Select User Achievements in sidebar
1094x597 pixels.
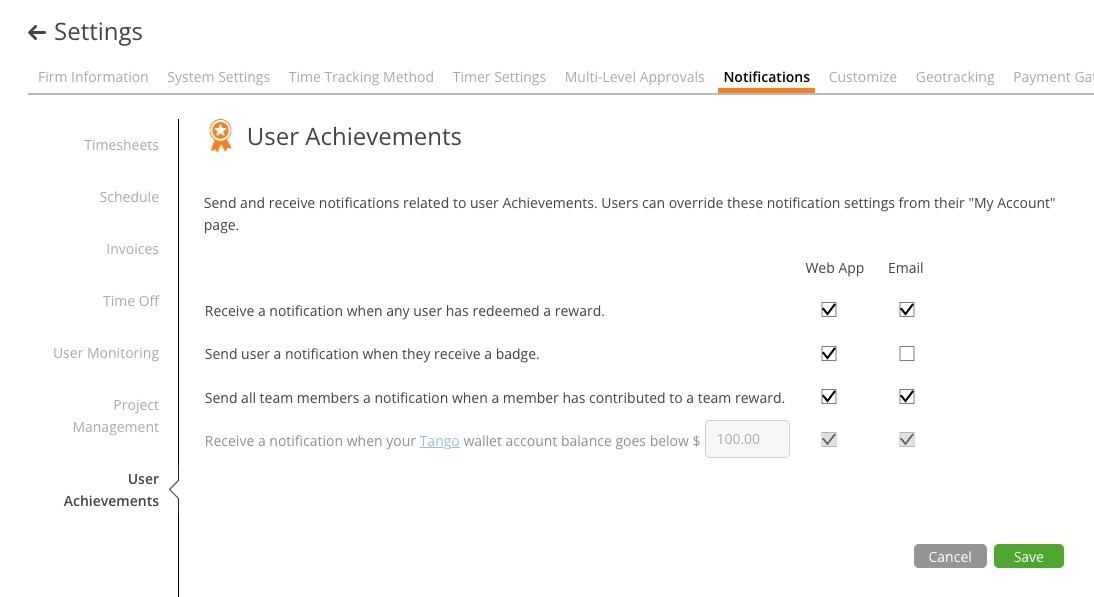(111, 490)
